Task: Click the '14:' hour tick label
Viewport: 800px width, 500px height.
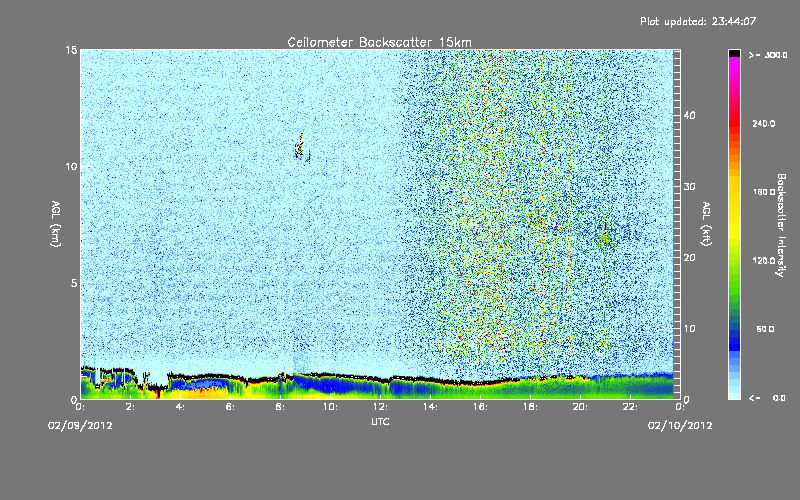Action: tap(430, 407)
